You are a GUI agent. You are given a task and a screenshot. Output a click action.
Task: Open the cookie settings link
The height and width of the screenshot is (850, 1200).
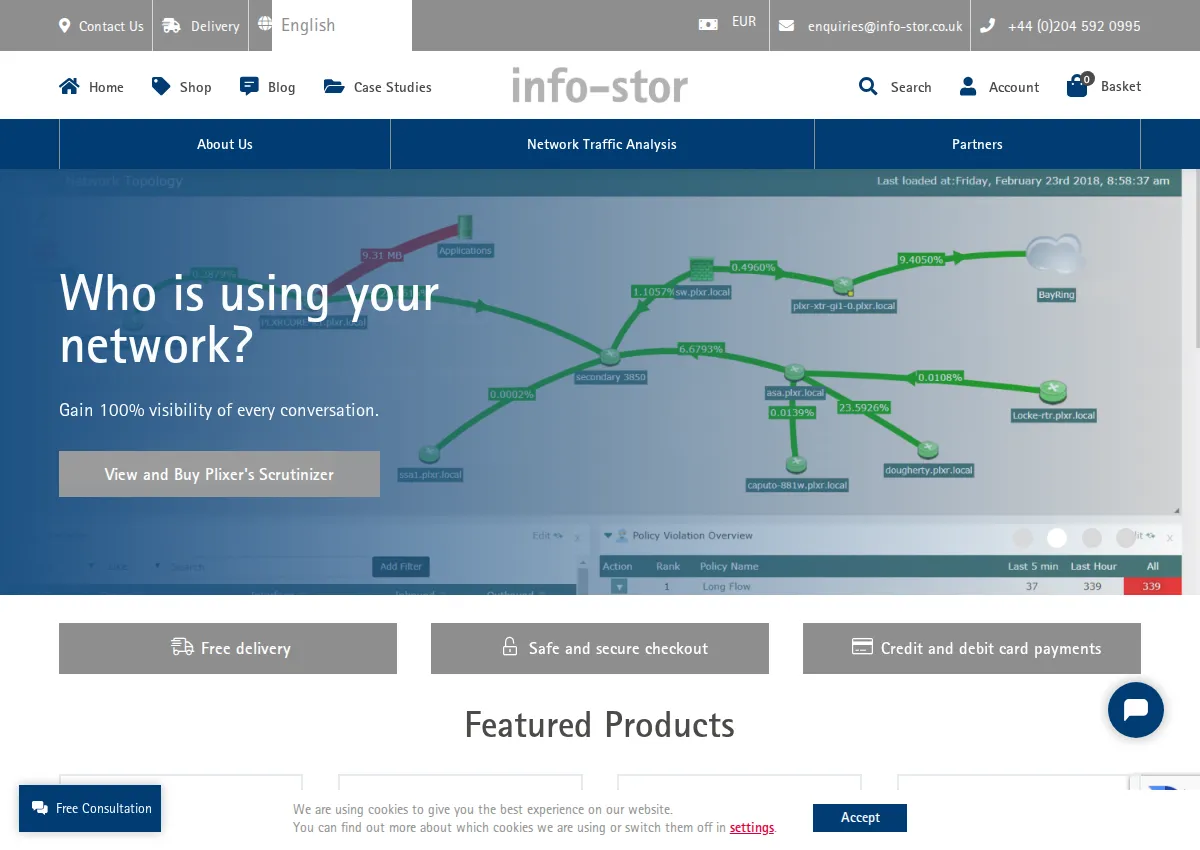[x=752, y=827]
